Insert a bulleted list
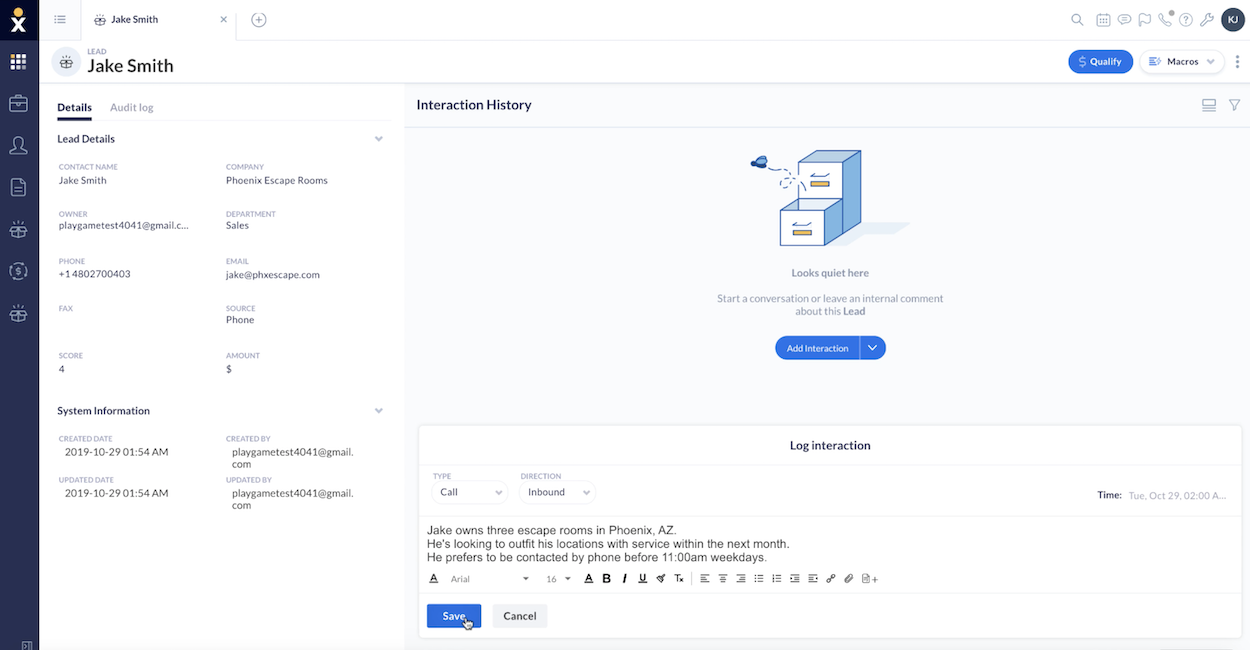1250x650 pixels. 759,579
